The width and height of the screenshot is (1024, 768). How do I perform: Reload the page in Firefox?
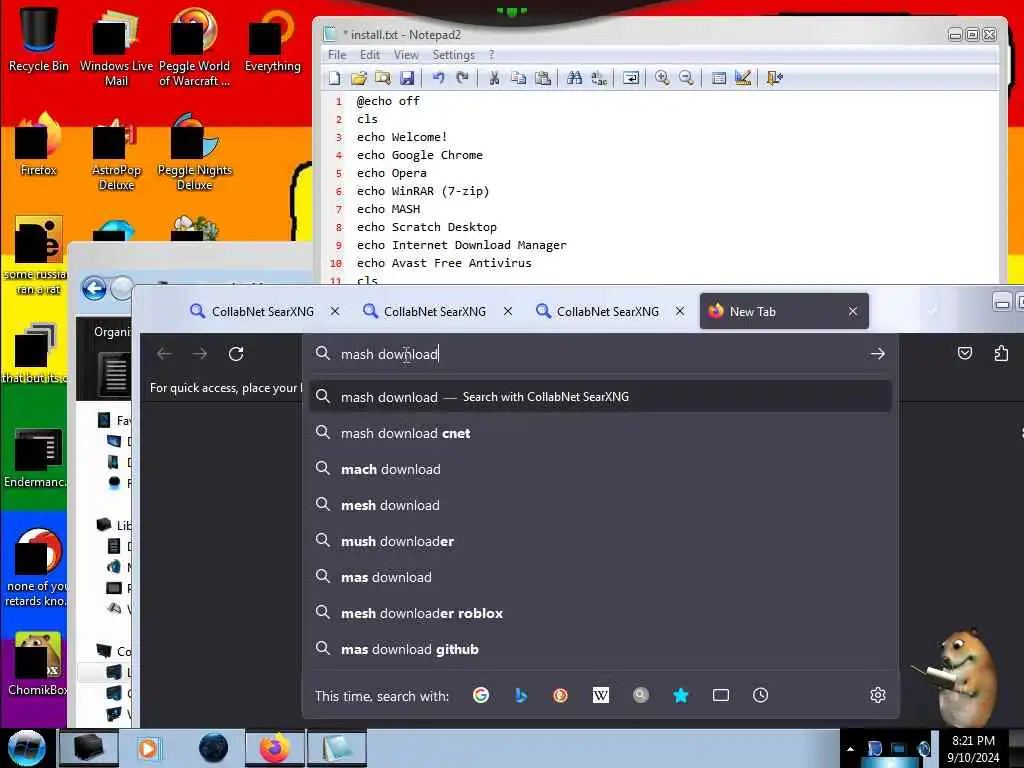coord(236,354)
